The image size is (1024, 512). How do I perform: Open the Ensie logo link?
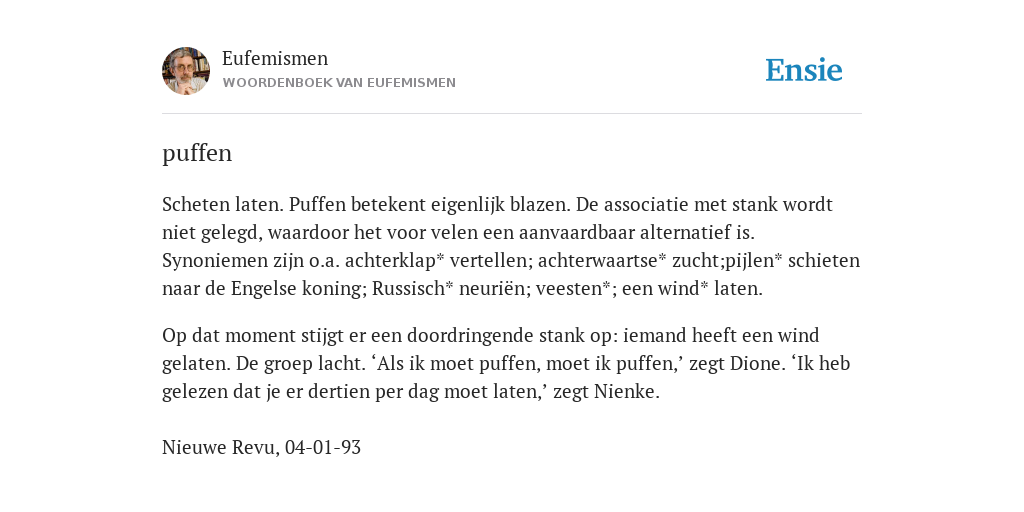tap(804, 70)
